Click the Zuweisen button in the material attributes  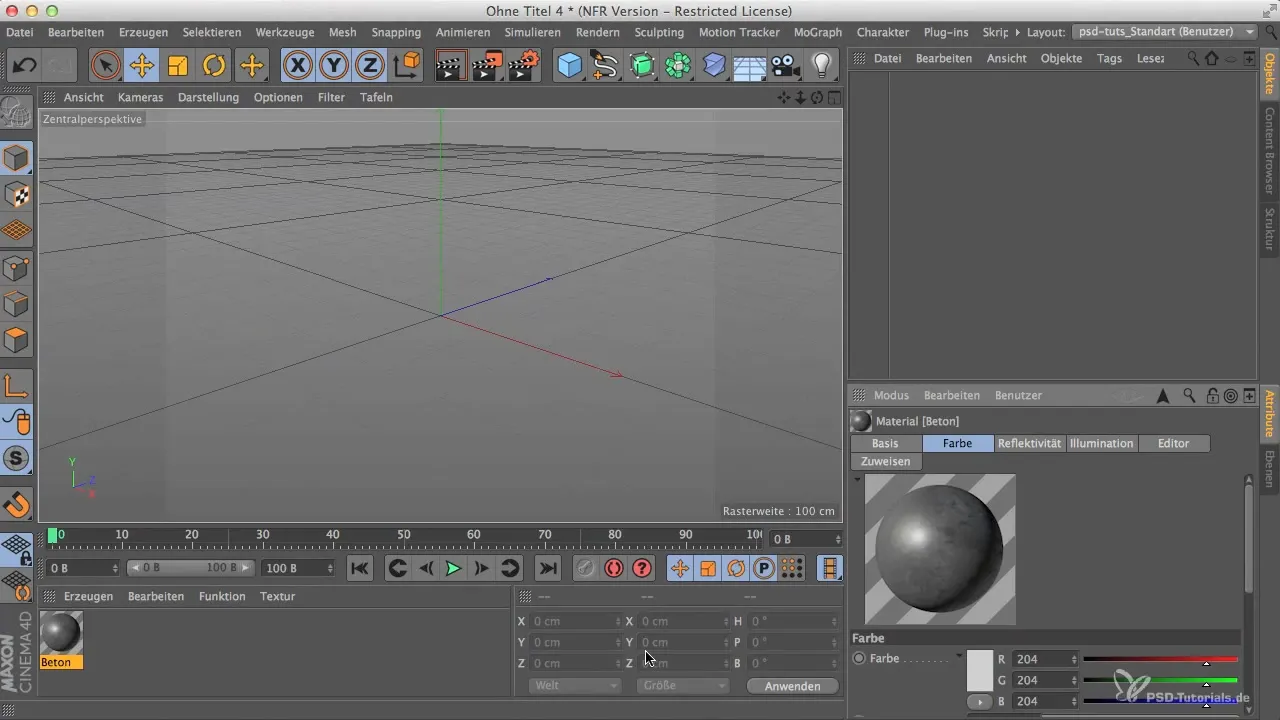coord(886,462)
